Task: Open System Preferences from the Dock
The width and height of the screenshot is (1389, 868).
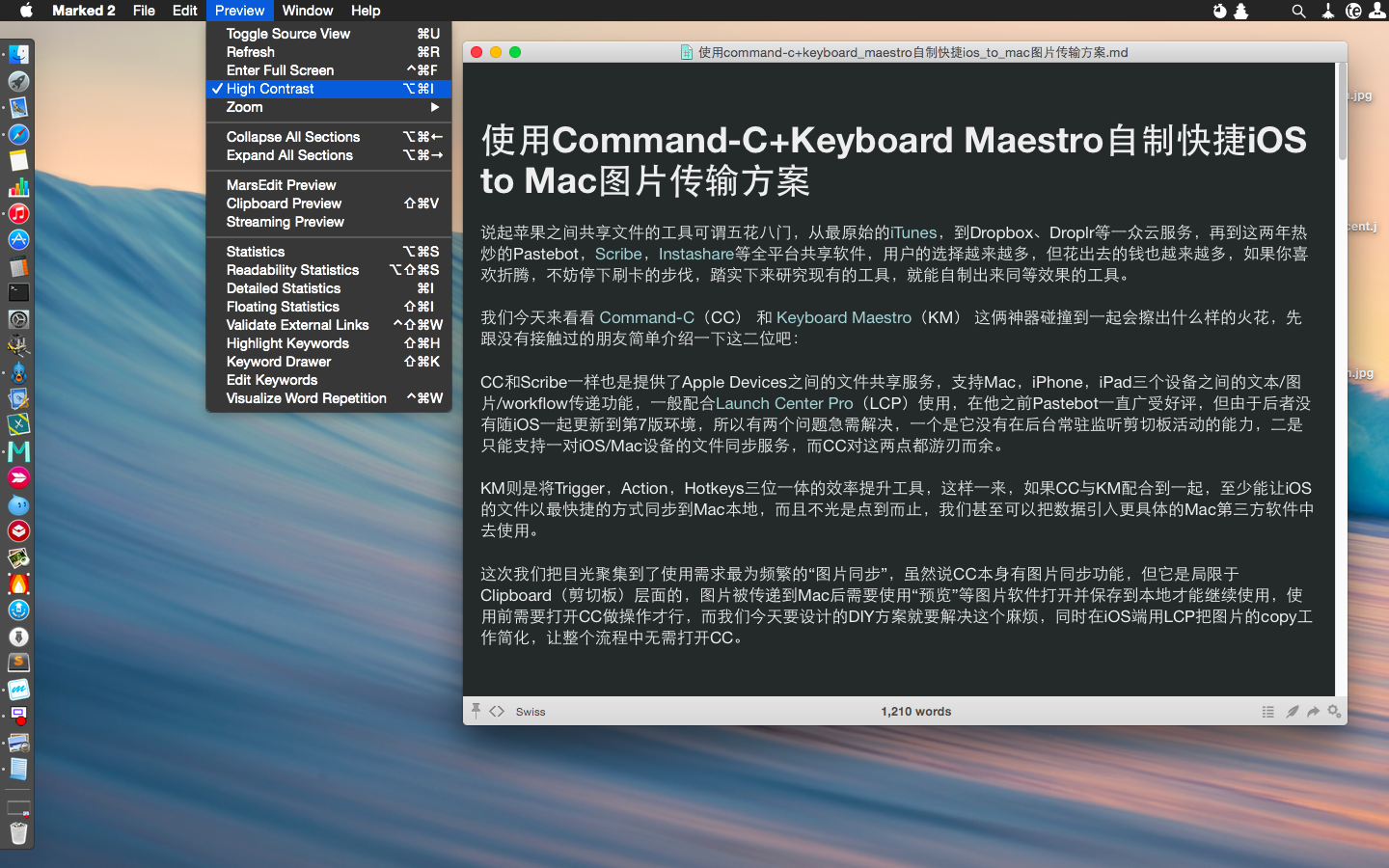Action: (x=18, y=319)
